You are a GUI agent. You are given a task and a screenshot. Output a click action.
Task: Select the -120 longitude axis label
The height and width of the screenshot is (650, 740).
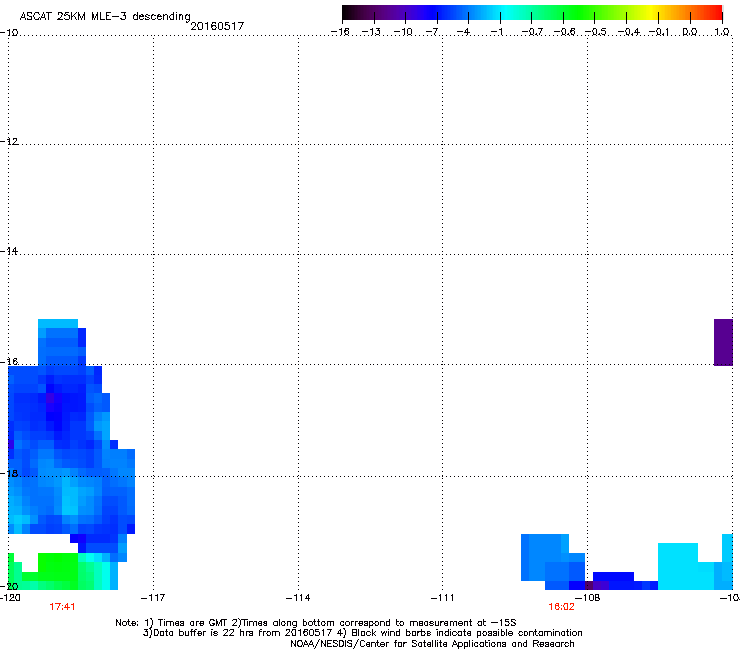(10, 598)
